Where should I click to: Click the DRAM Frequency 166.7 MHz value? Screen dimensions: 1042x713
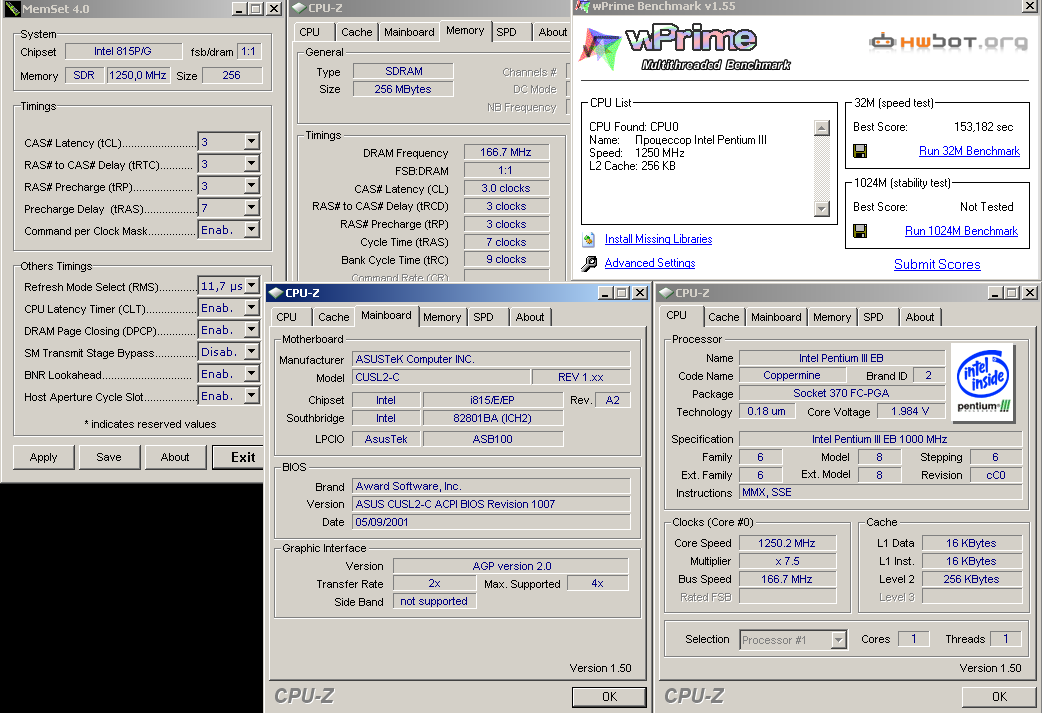click(x=506, y=153)
